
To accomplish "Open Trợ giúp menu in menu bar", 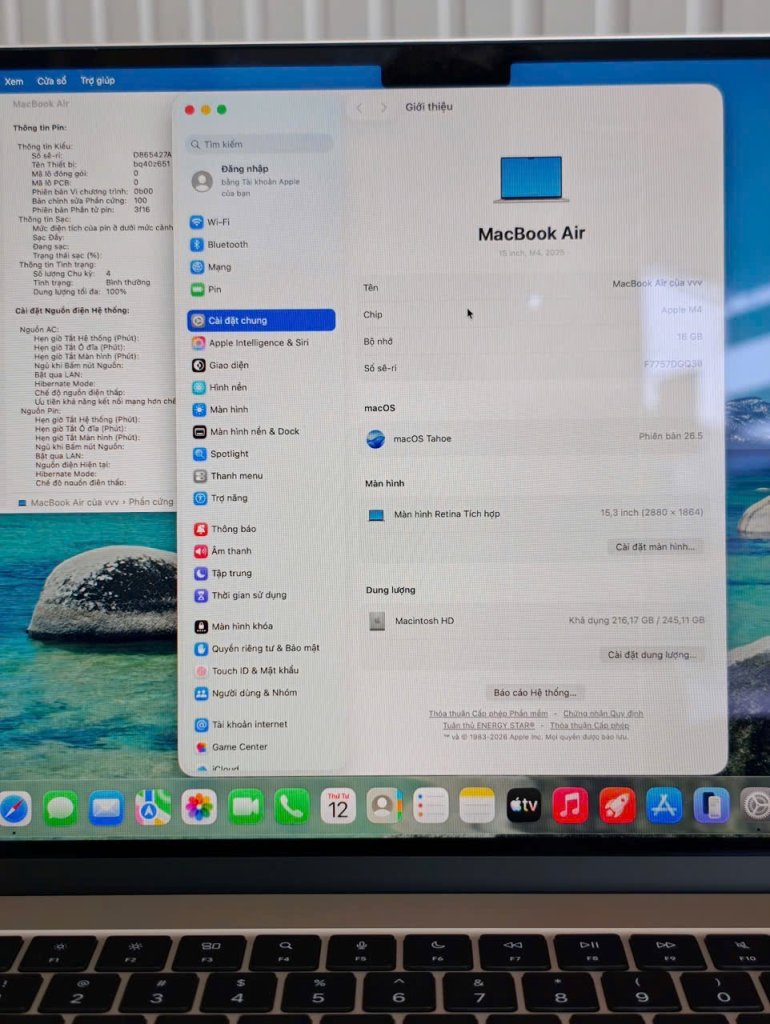I will pos(97,80).
